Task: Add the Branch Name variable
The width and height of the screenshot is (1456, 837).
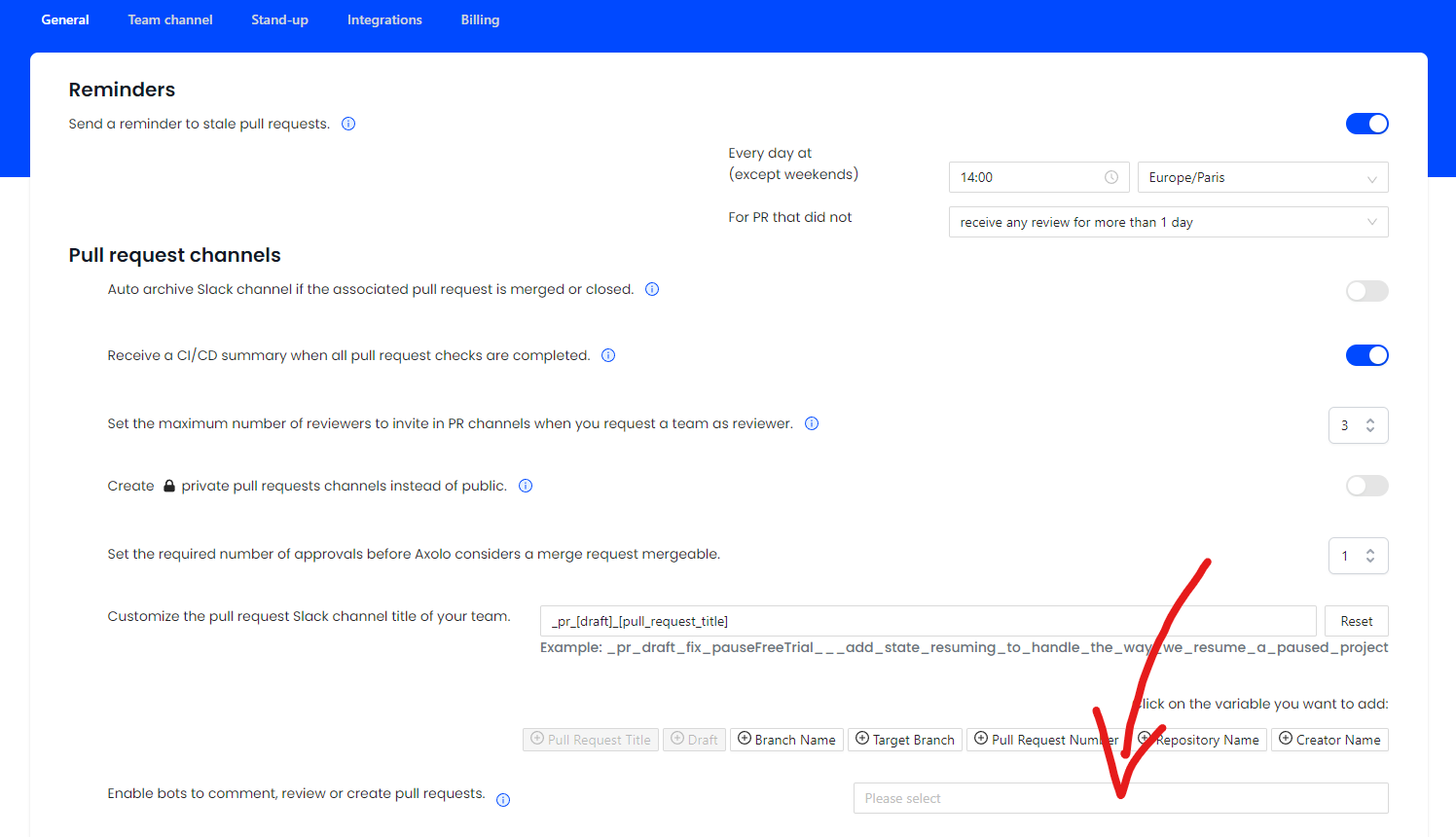Action: 786,740
